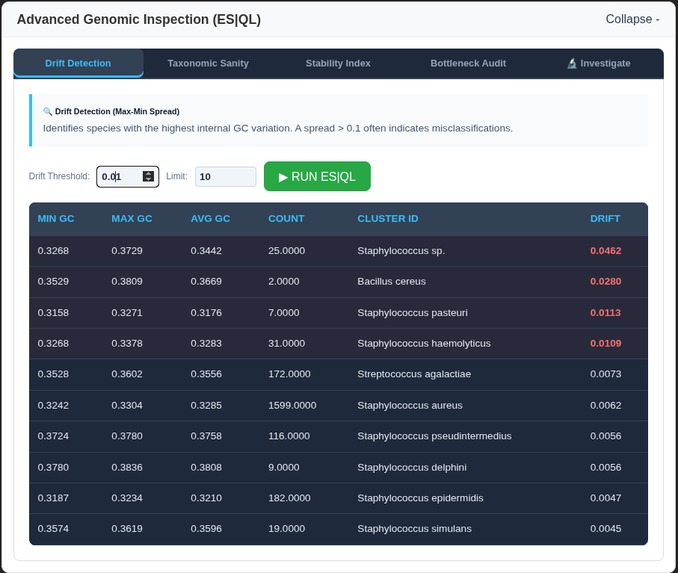The height and width of the screenshot is (573, 678).
Task: Select the Bacillus cereus cluster cell
Action: tap(391, 282)
